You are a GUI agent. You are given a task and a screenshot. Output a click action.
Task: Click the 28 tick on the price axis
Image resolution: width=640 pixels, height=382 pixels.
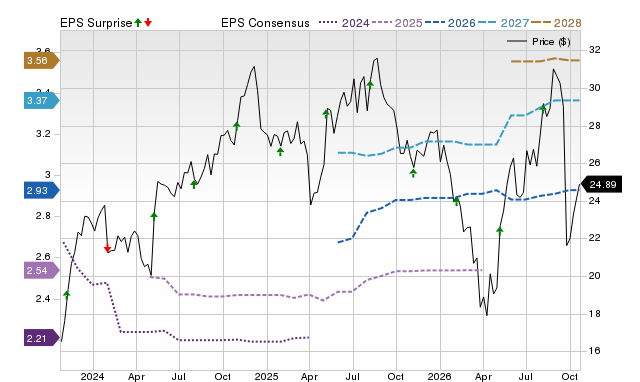click(594, 126)
